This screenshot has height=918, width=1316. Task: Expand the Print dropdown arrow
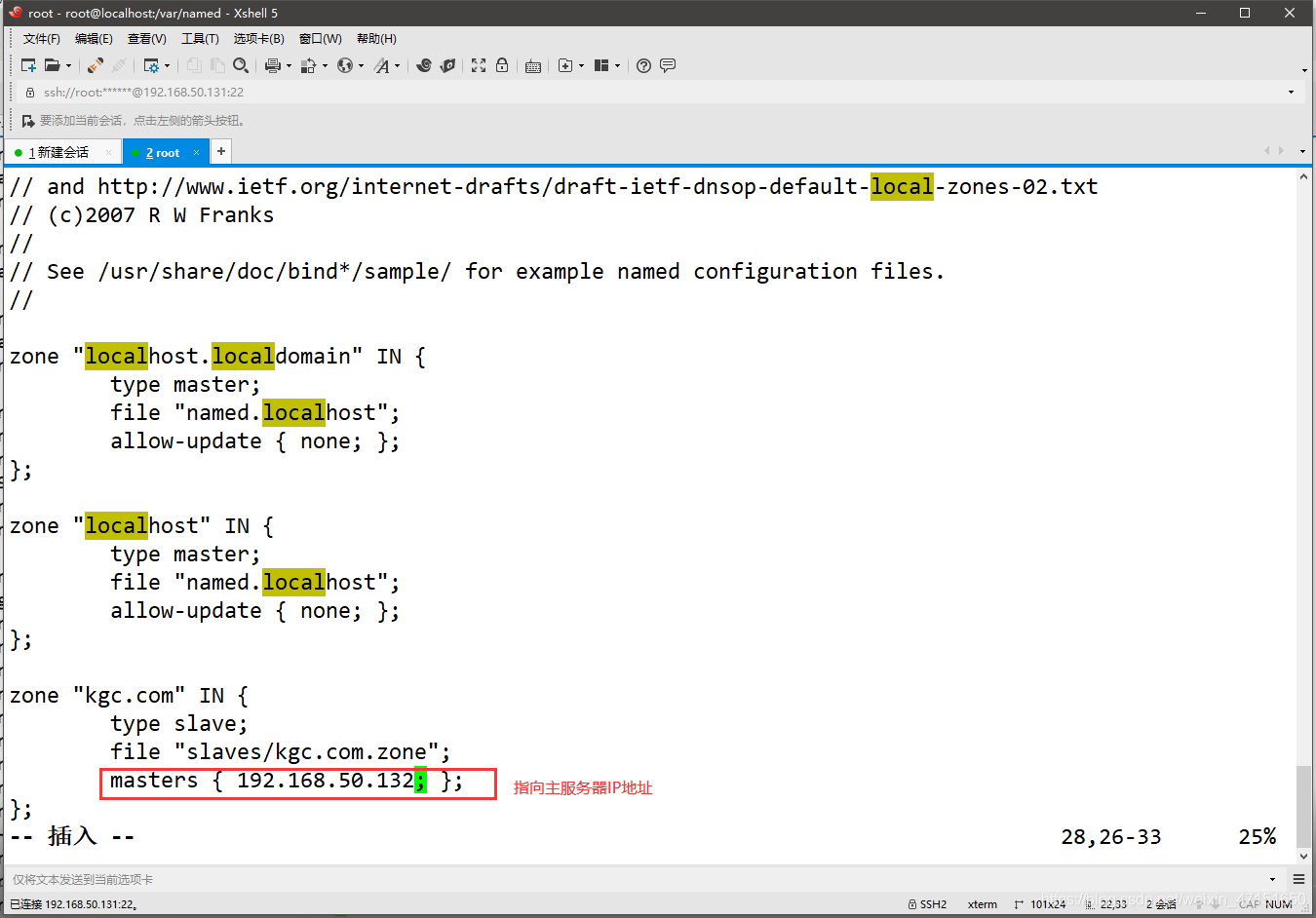point(289,65)
